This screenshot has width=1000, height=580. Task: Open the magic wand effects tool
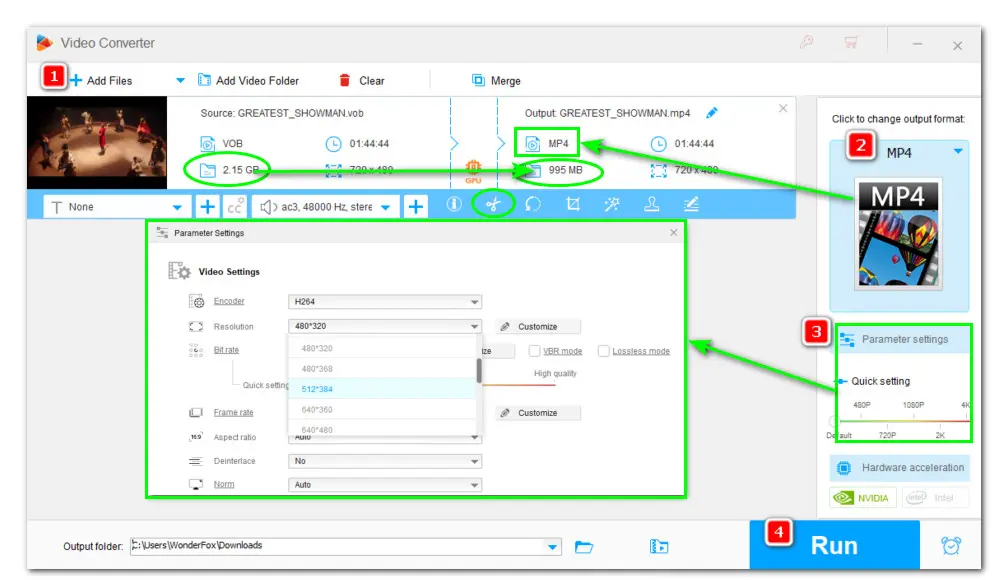[x=612, y=205]
